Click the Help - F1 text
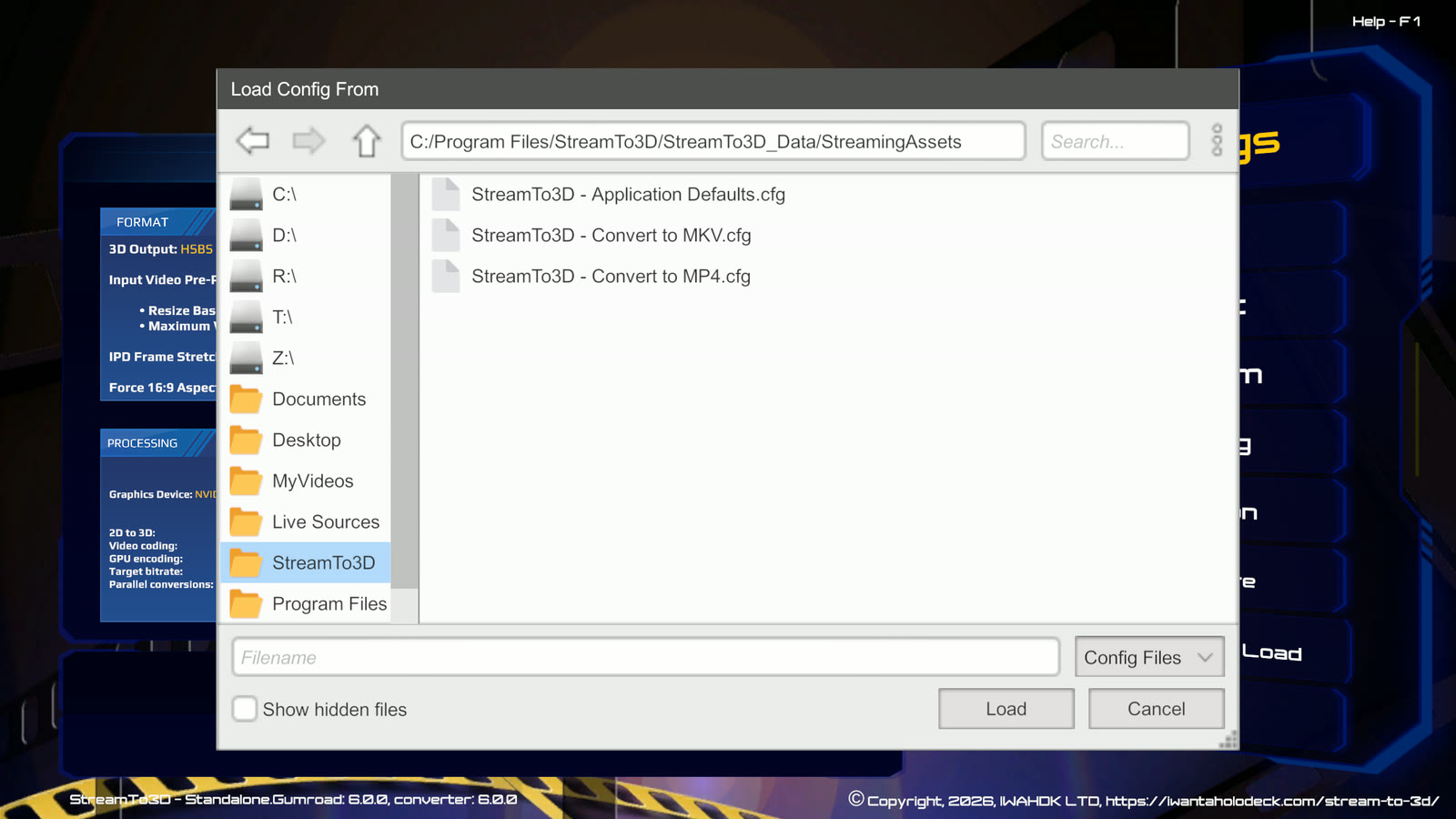This screenshot has height=819, width=1456. click(1386, 21)
